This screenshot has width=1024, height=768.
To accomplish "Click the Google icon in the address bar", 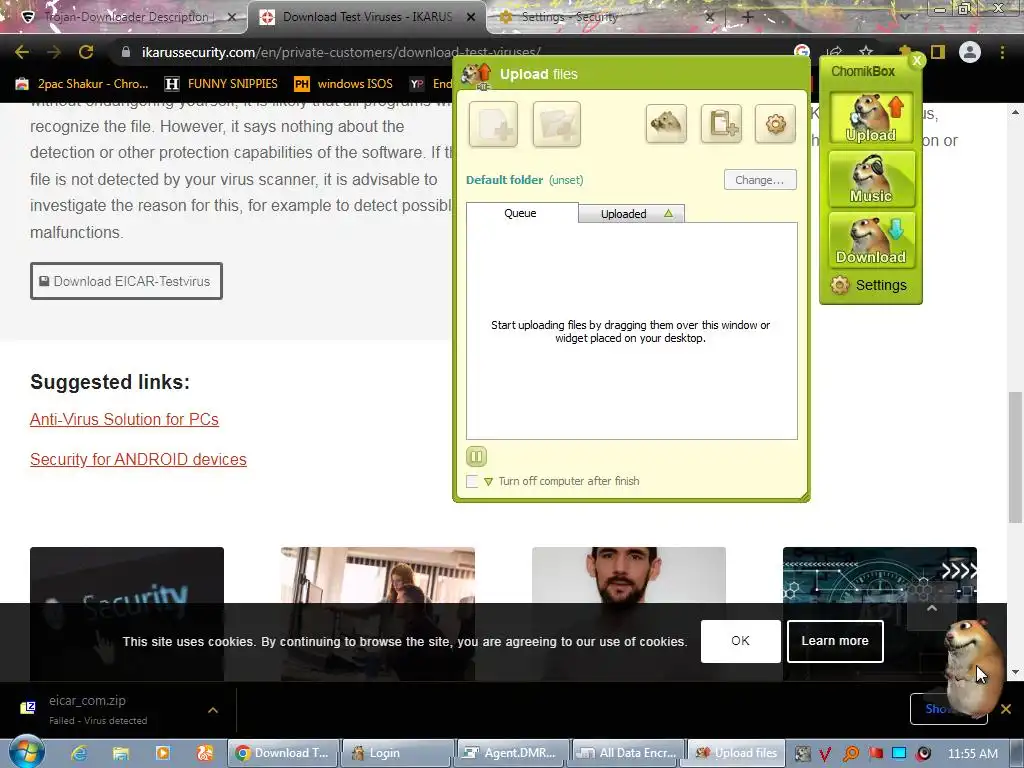I will [802, 51].
